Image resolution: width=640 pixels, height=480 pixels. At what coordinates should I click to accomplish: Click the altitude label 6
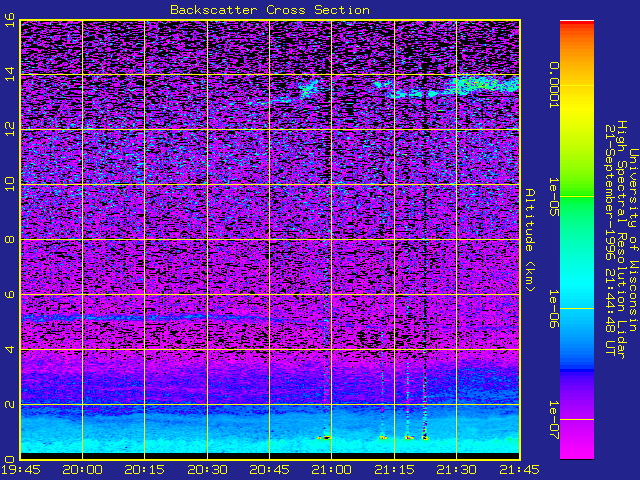(x=10, y=294)
